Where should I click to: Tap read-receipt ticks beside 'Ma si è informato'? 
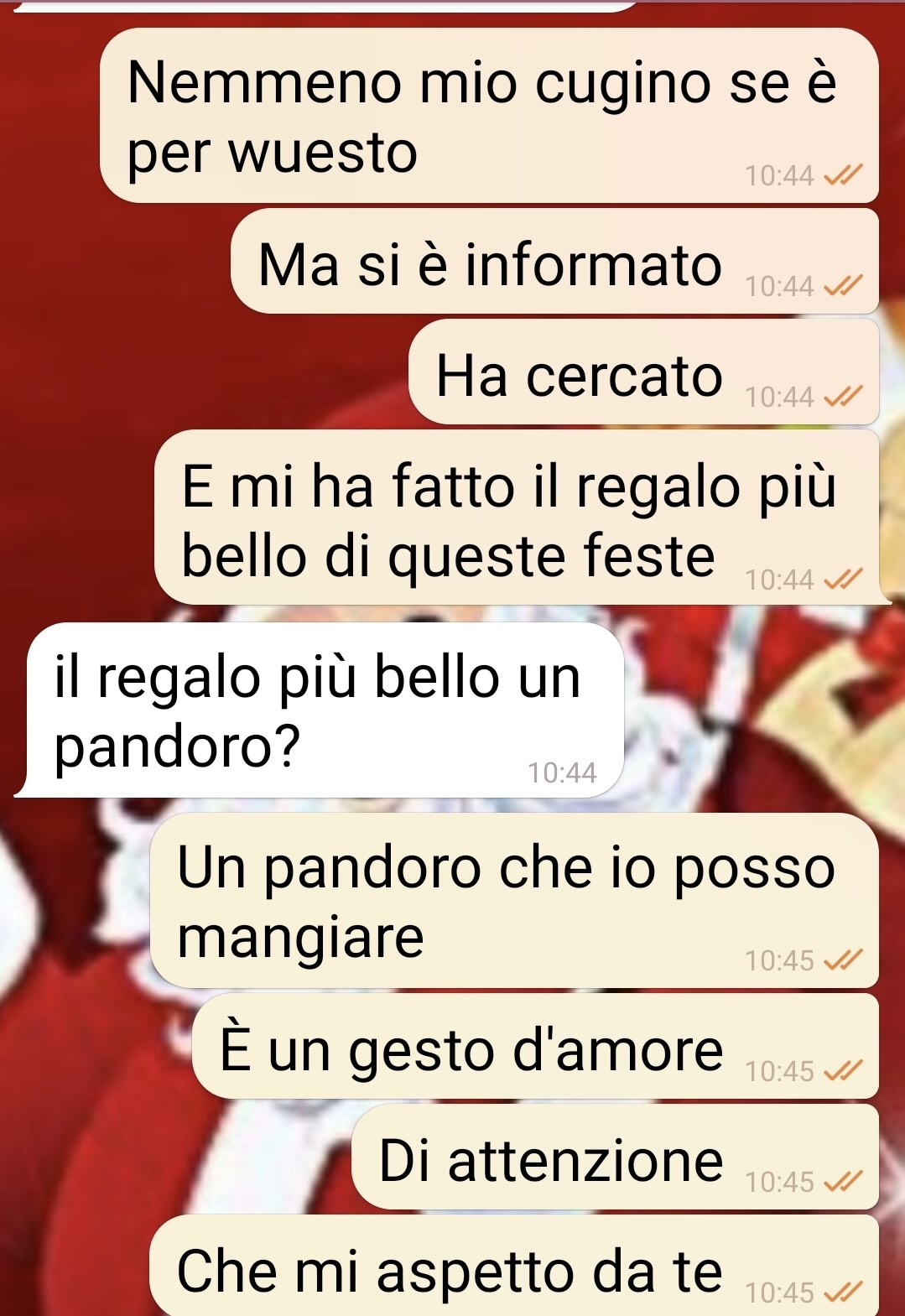tap(843, 286)
